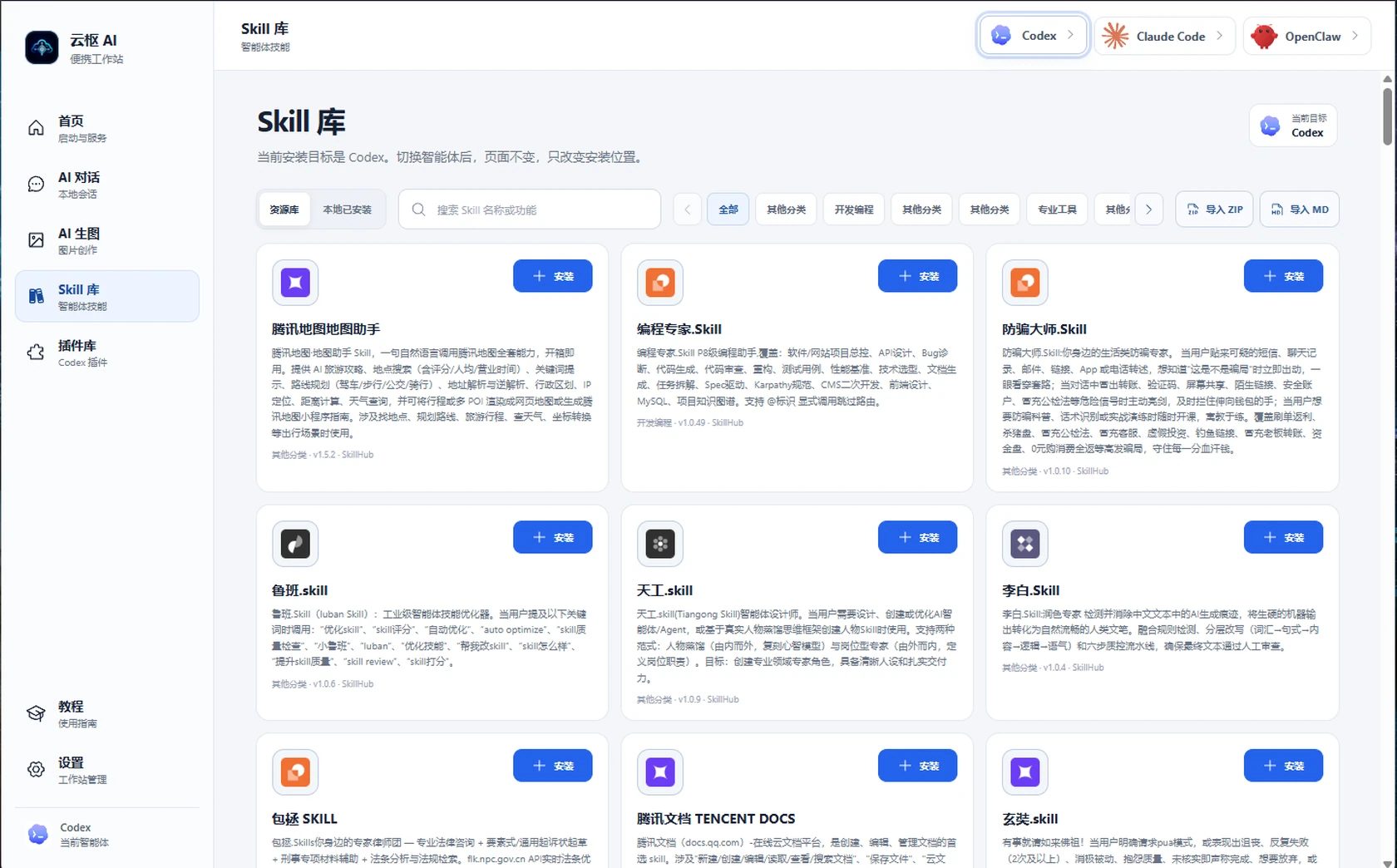Click the v1.0.4 SkillHub version line
The width and height of the screenshot is (1397, 868).
tap(1053, 668)
